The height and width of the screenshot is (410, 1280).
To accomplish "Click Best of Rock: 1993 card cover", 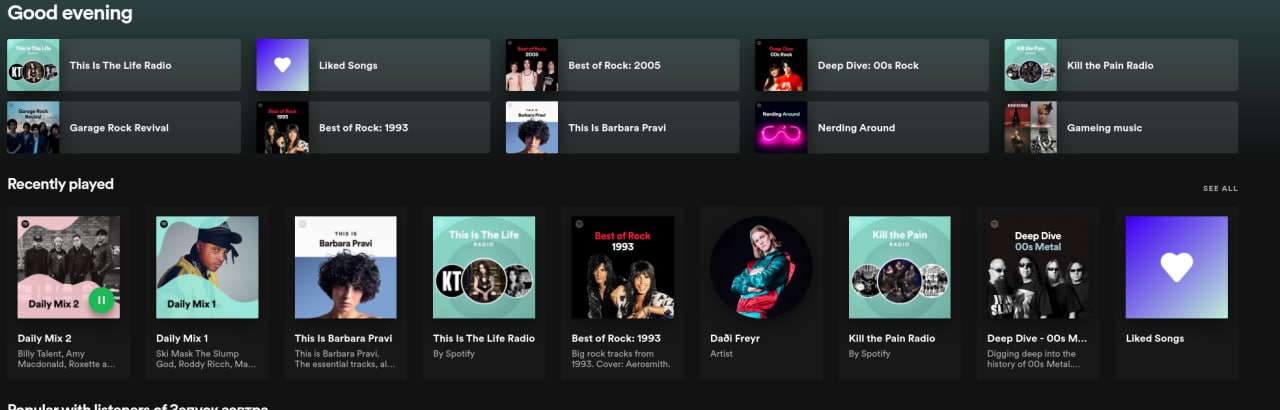I will click(x=623, y=267).
